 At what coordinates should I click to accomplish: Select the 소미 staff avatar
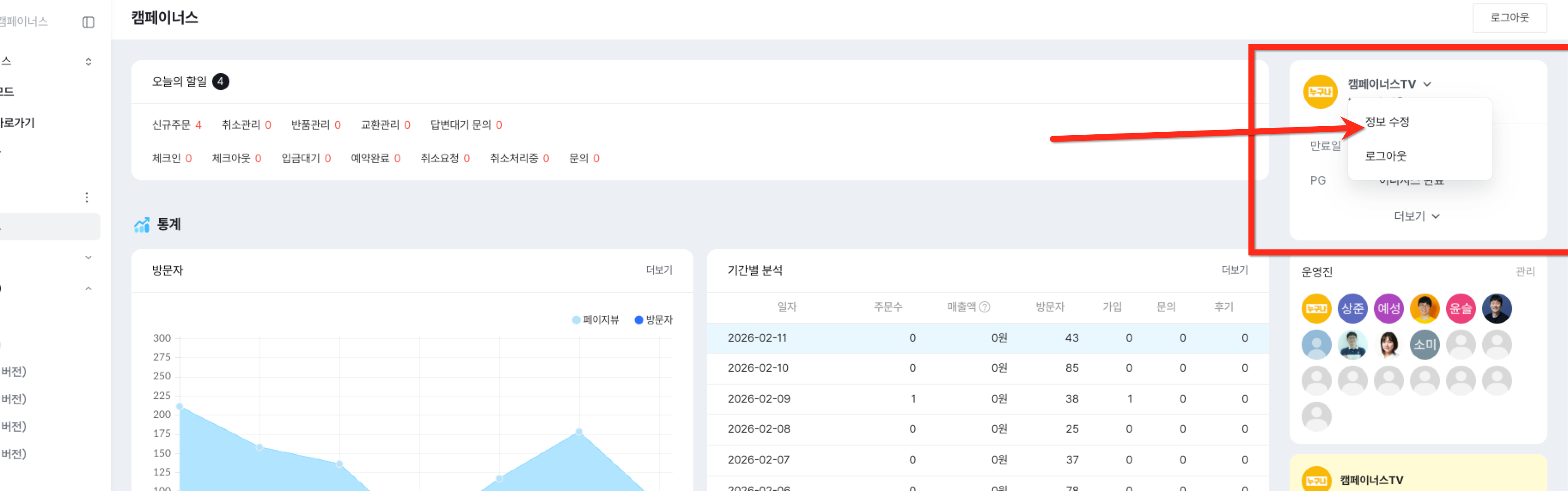tap(1425, 344)
